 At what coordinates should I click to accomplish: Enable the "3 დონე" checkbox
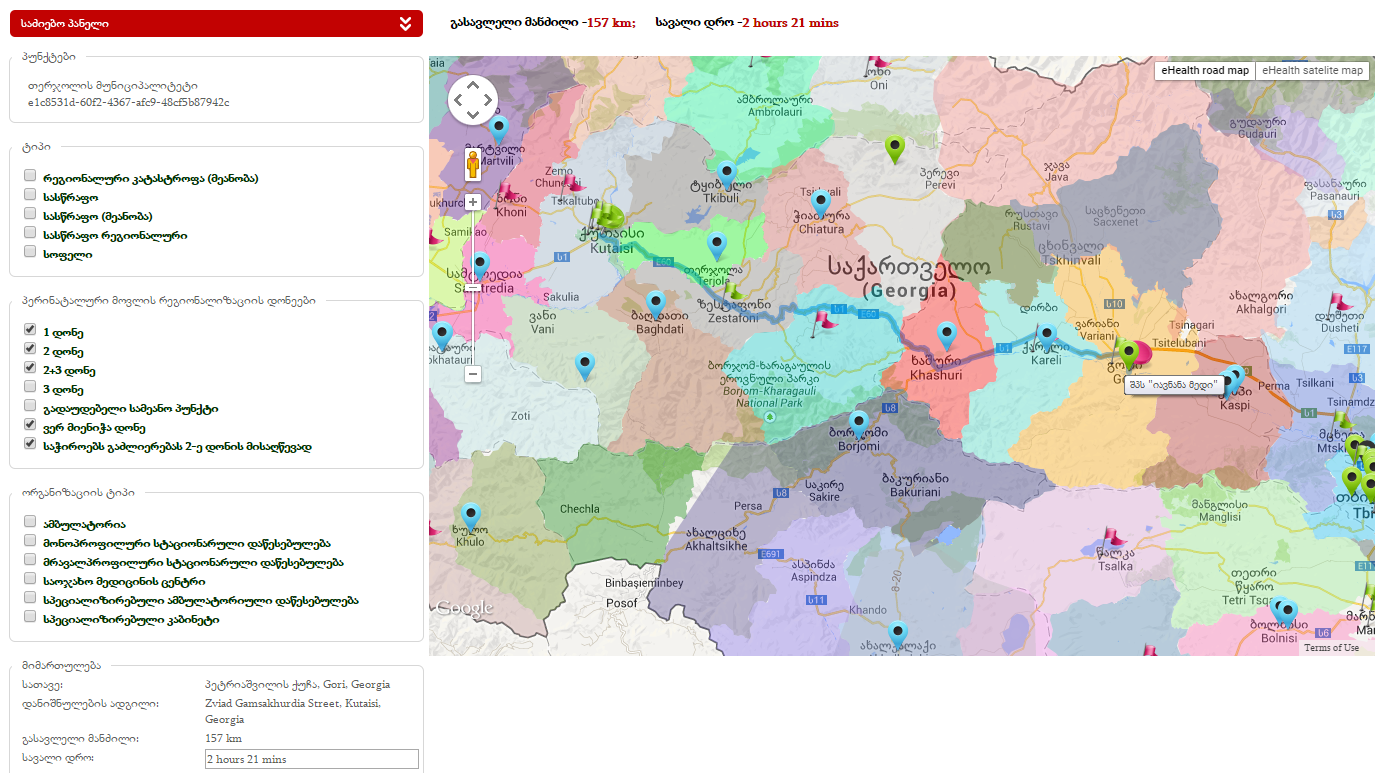point(30,388)
